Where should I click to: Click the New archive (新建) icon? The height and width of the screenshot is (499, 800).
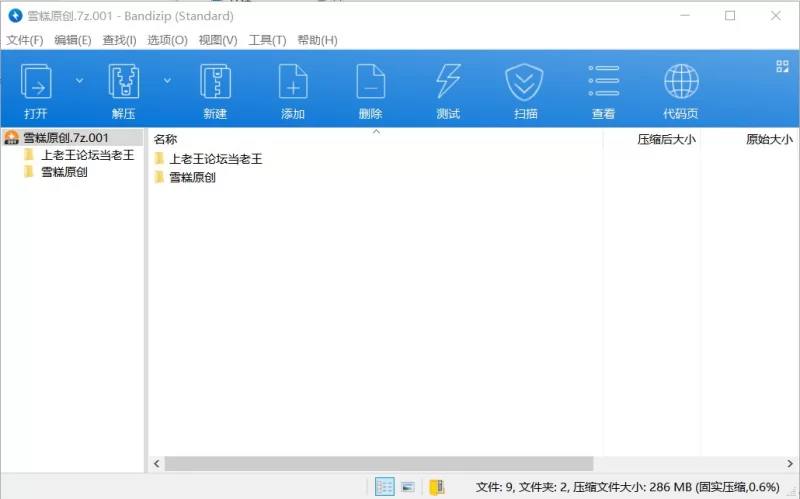(215, 82)
